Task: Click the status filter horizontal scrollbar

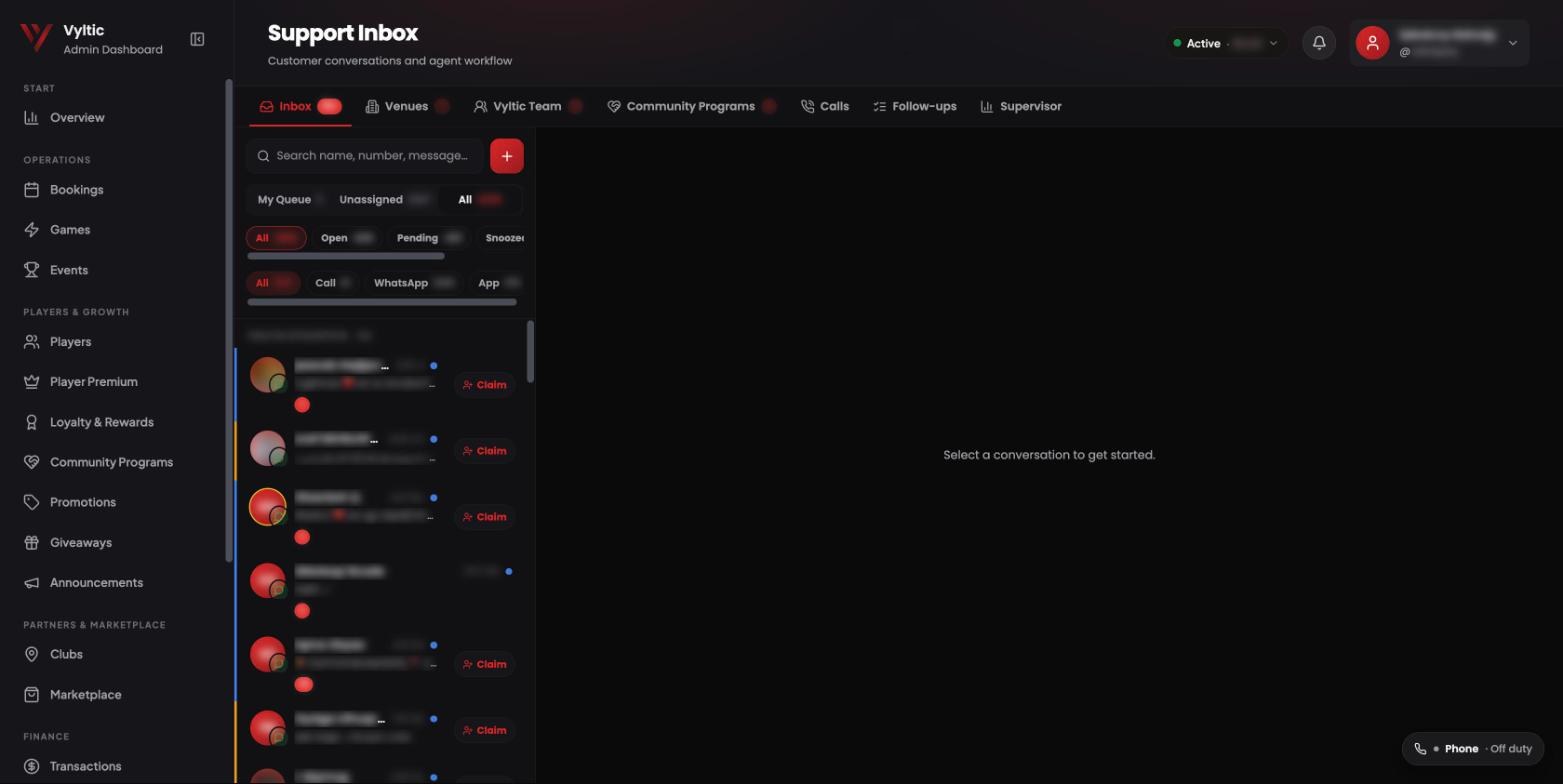Action: tap(346, 256)
